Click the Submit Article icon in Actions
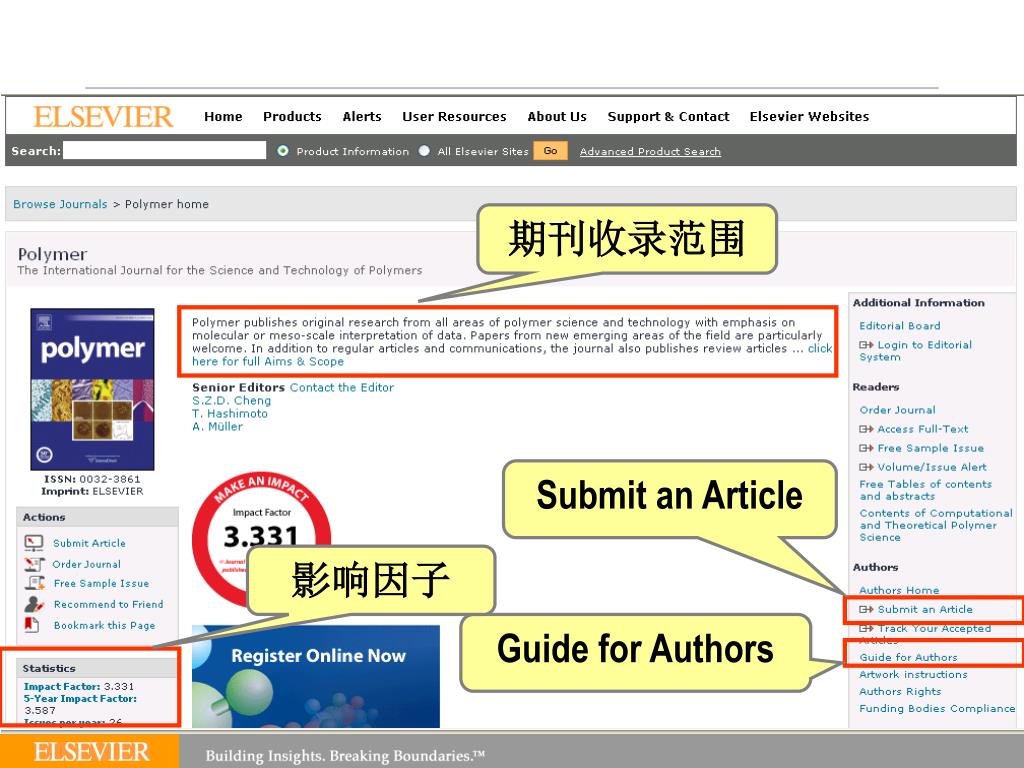Screen dimensions: 1024x768 click(33, 543)
